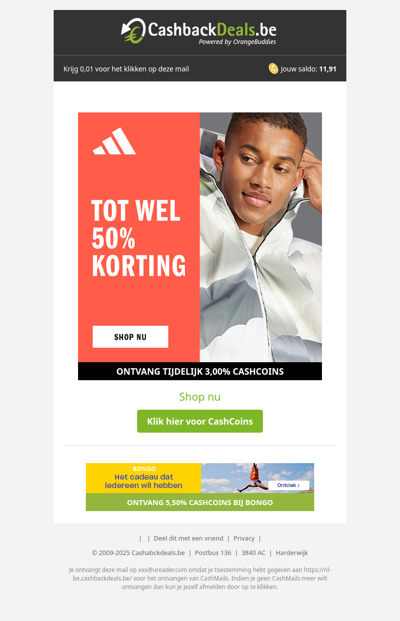Click the 'TOT WEL 50% KORTING' text

[139, 238]
